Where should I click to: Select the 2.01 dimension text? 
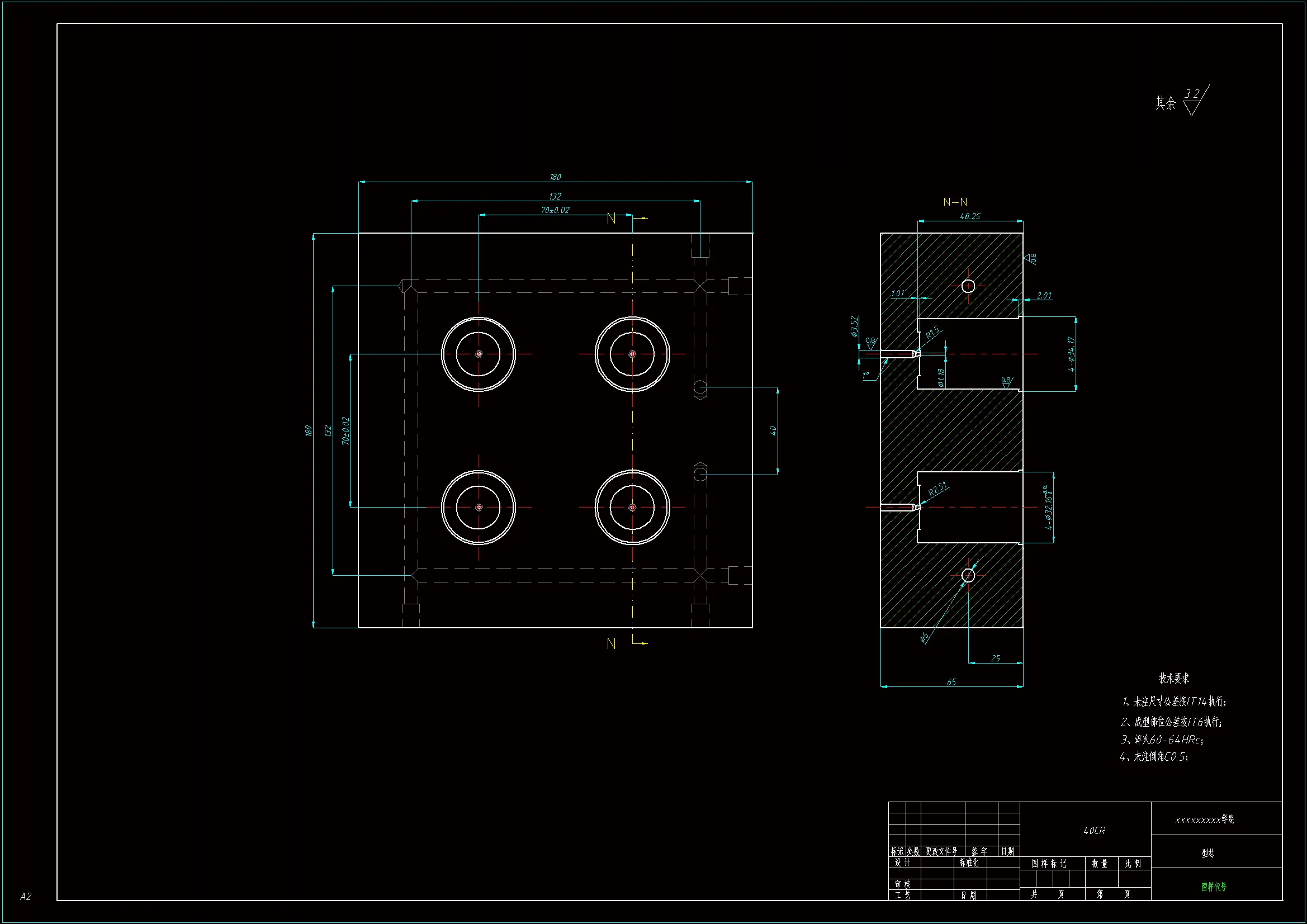point(1044,296)
